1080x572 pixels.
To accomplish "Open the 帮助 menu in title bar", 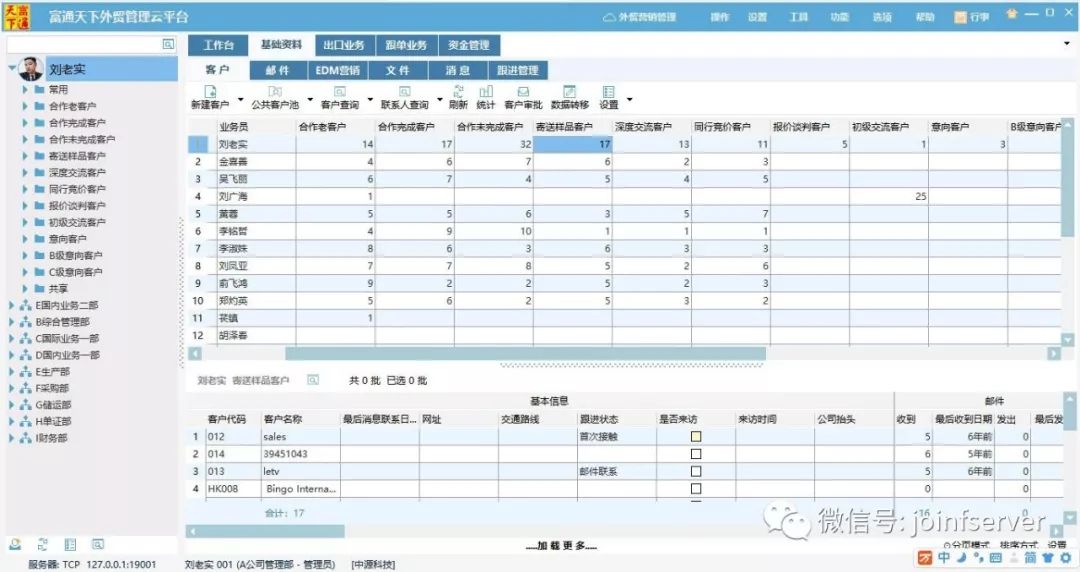I will coord(925,17).
